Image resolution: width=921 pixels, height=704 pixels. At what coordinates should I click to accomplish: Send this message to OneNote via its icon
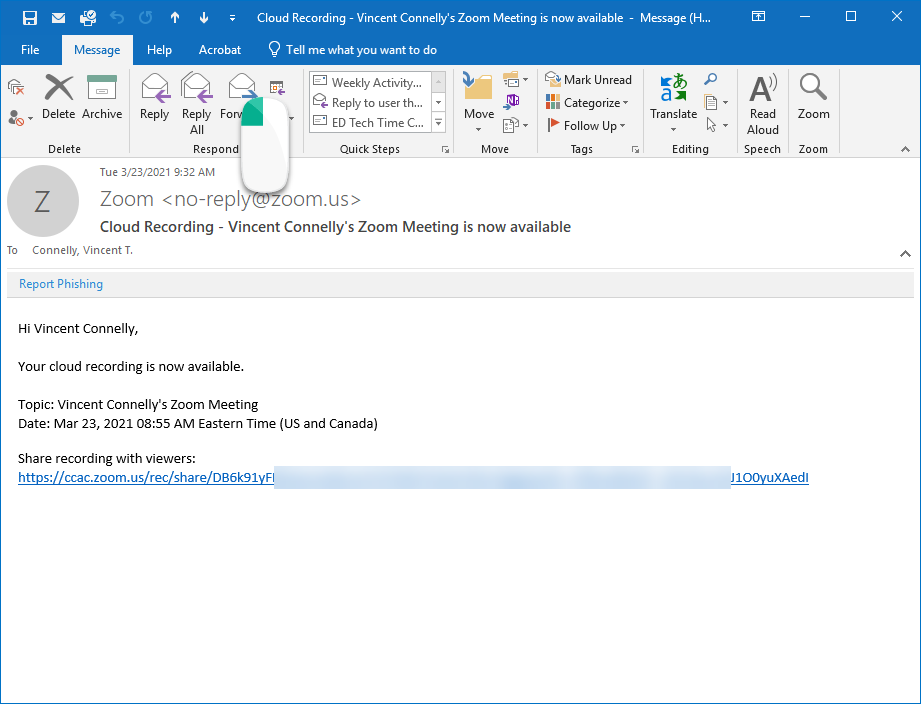coord(512,101)
